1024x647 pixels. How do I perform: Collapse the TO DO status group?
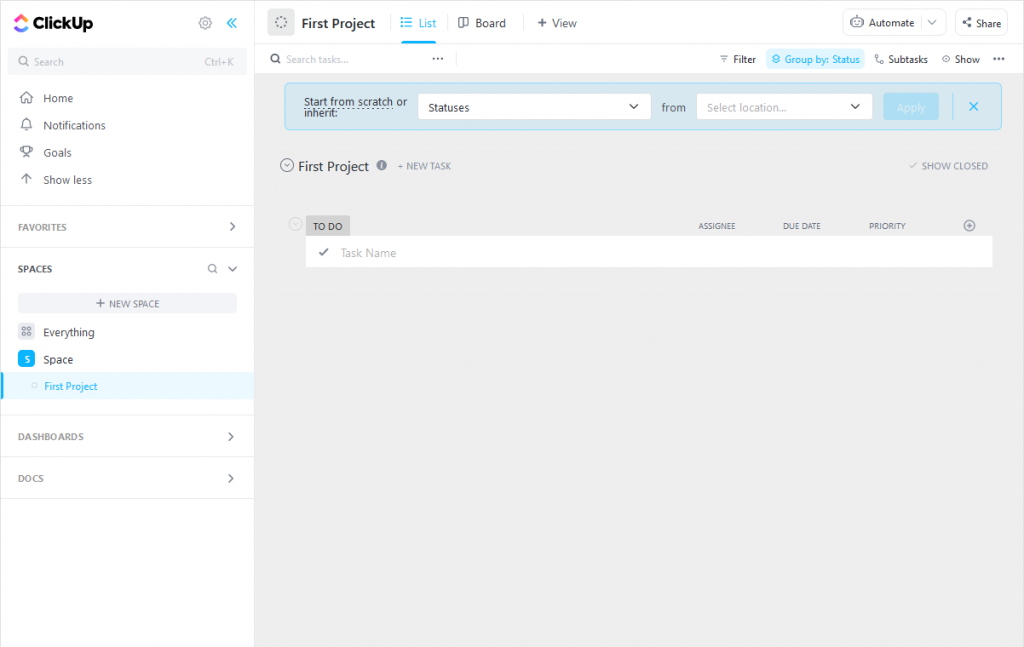click(295, 224)
